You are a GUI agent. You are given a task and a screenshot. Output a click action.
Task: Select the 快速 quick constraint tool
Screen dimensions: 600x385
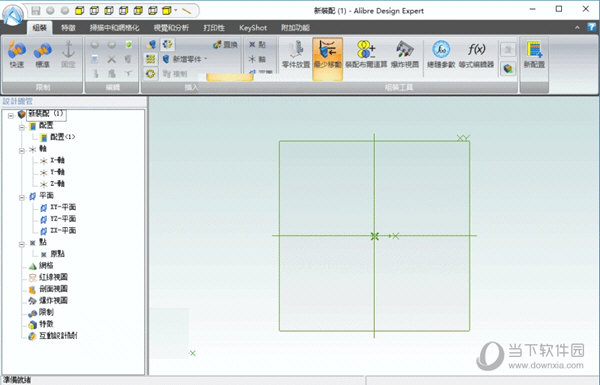click(17, 55)
